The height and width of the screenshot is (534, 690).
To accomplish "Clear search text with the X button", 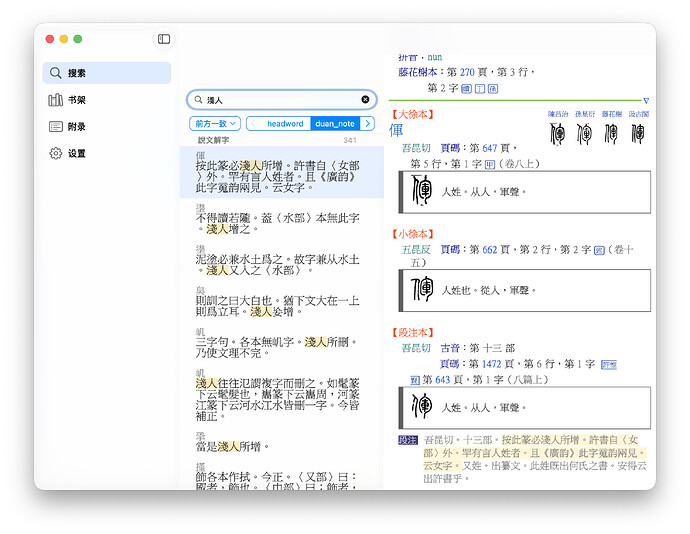I will 365,99.
